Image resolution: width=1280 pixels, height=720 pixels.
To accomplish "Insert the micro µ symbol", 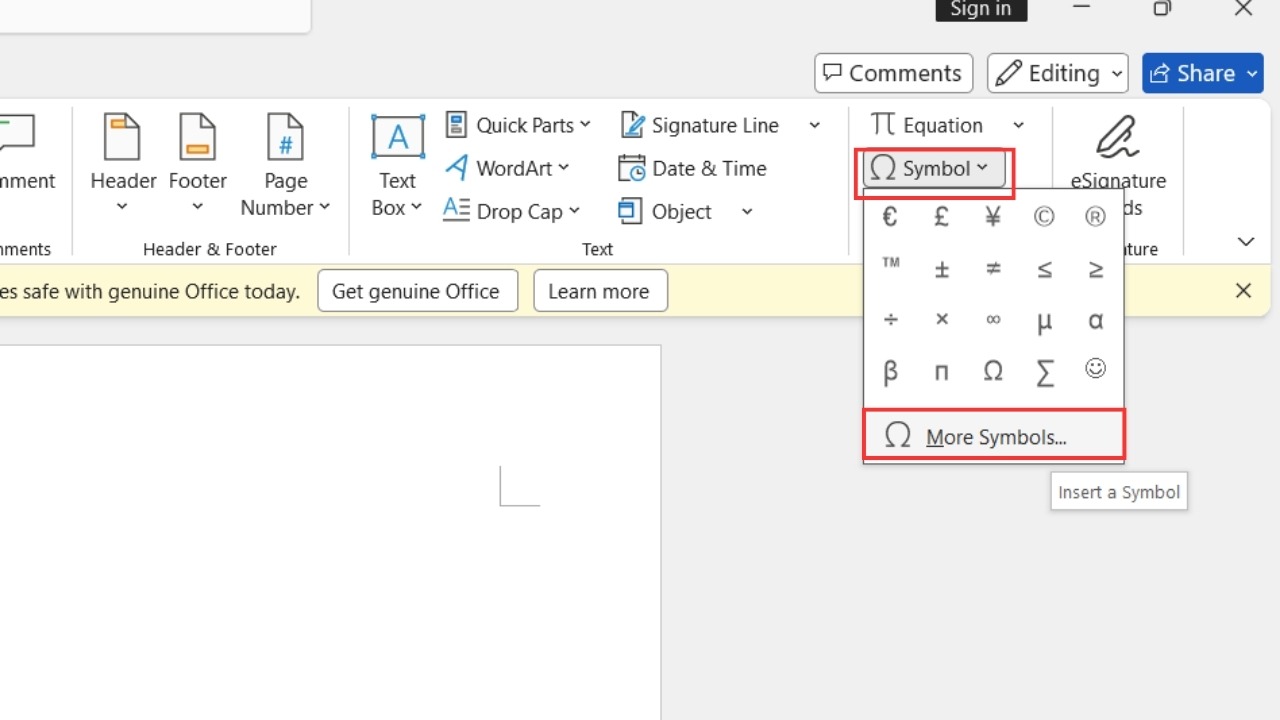I will coord(1044,320).
